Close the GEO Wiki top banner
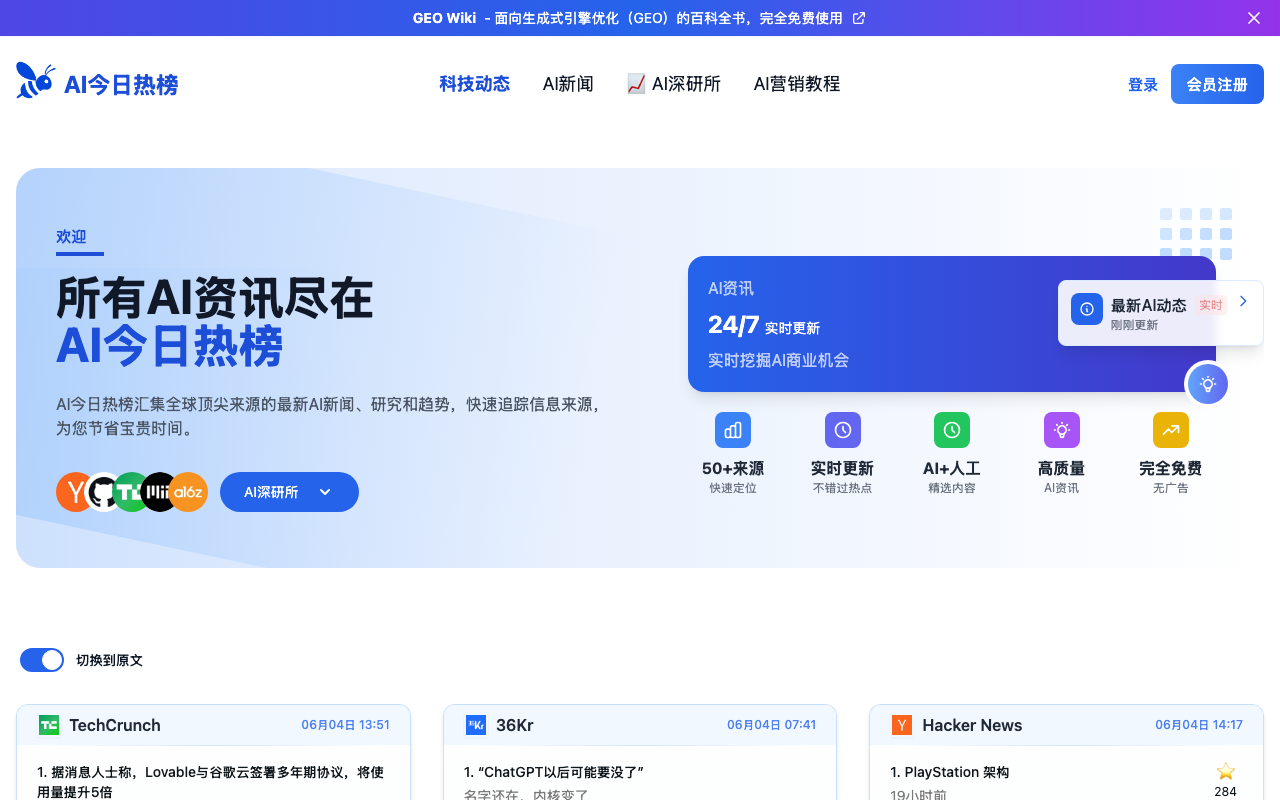Screen dimensions: 1280x800 pos(1254,18)
